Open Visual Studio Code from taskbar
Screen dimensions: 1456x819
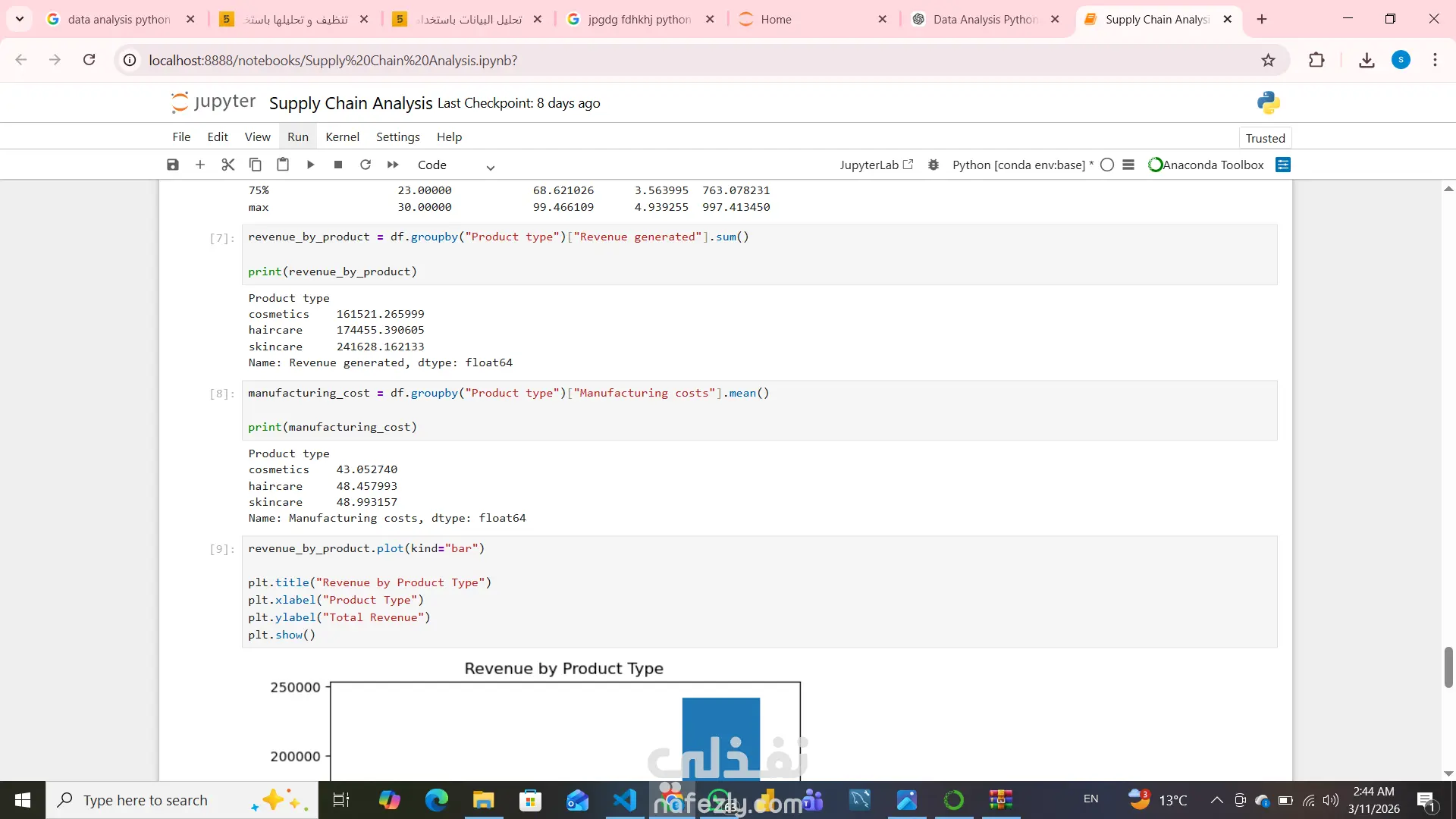(x=625, y=800)
